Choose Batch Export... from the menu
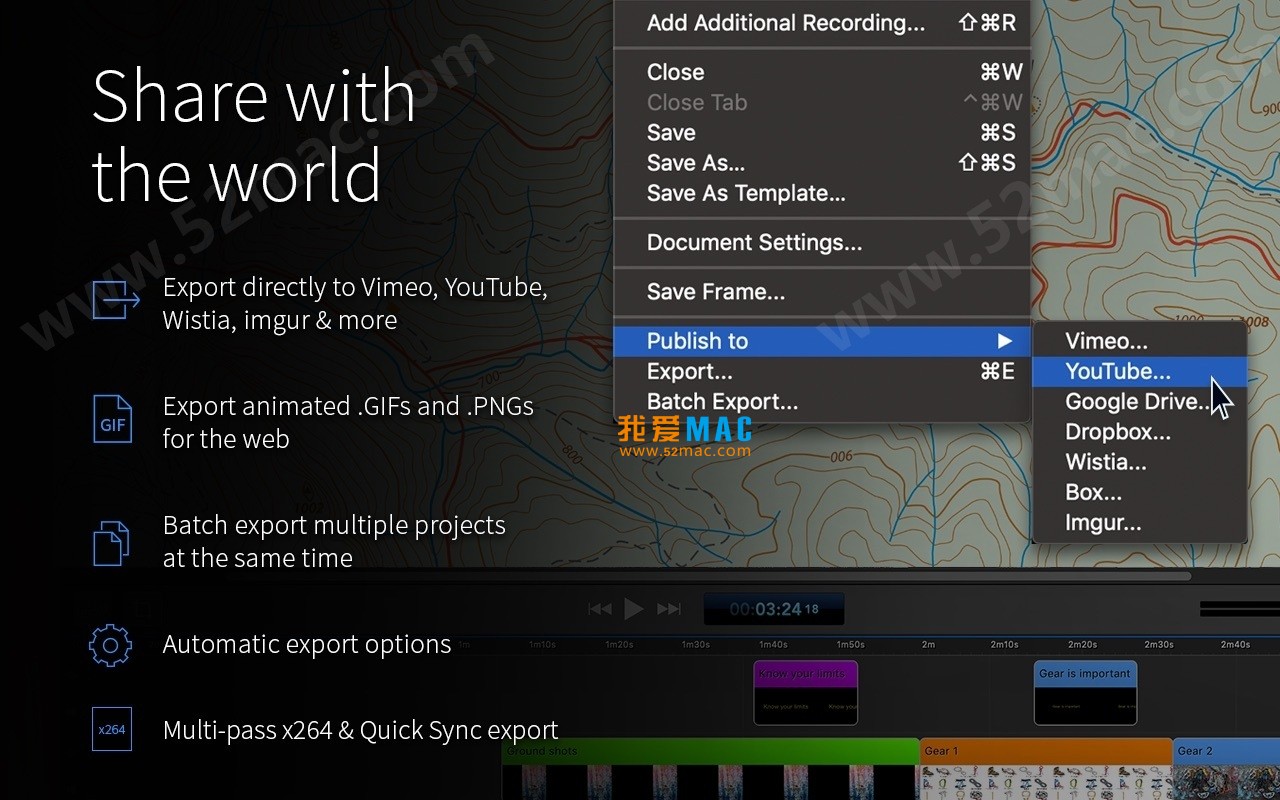Image resolution: width=1280 pixels, height=800 pixels. 822,402
